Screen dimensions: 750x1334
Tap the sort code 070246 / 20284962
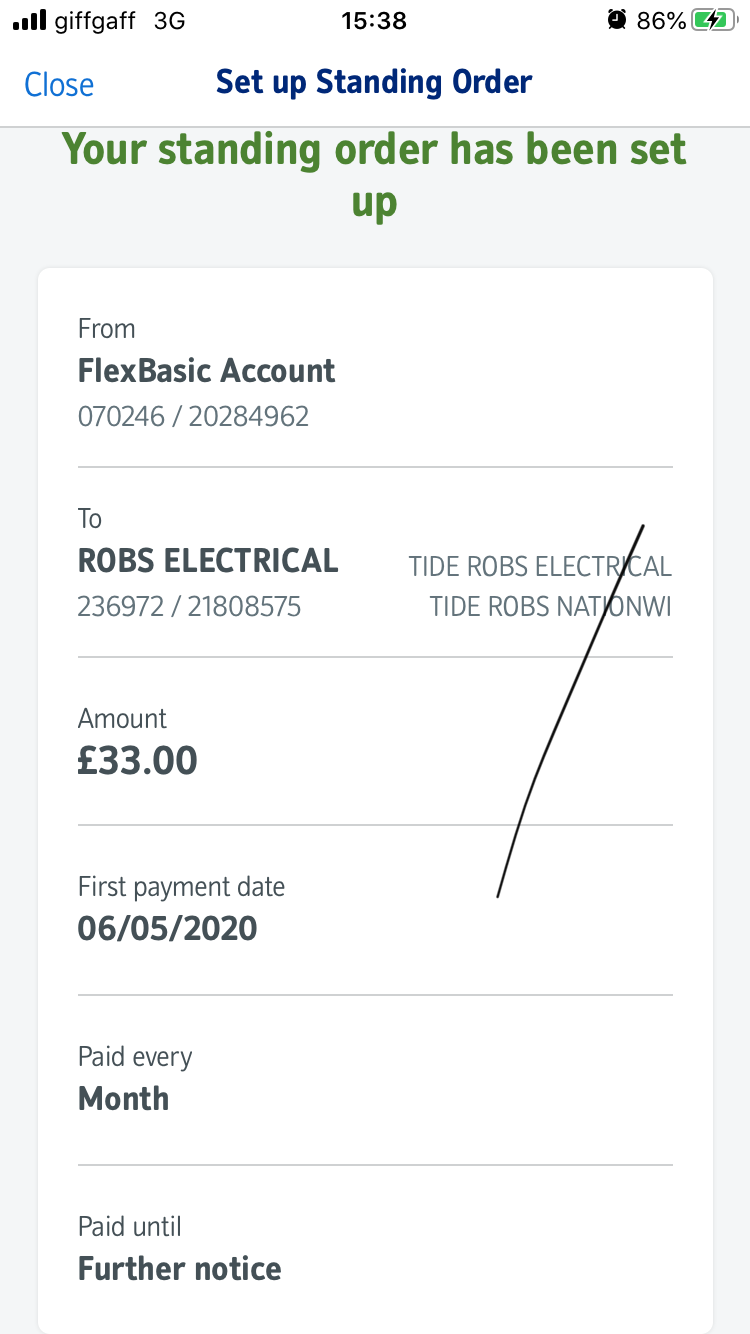click(x=193, y=416)
